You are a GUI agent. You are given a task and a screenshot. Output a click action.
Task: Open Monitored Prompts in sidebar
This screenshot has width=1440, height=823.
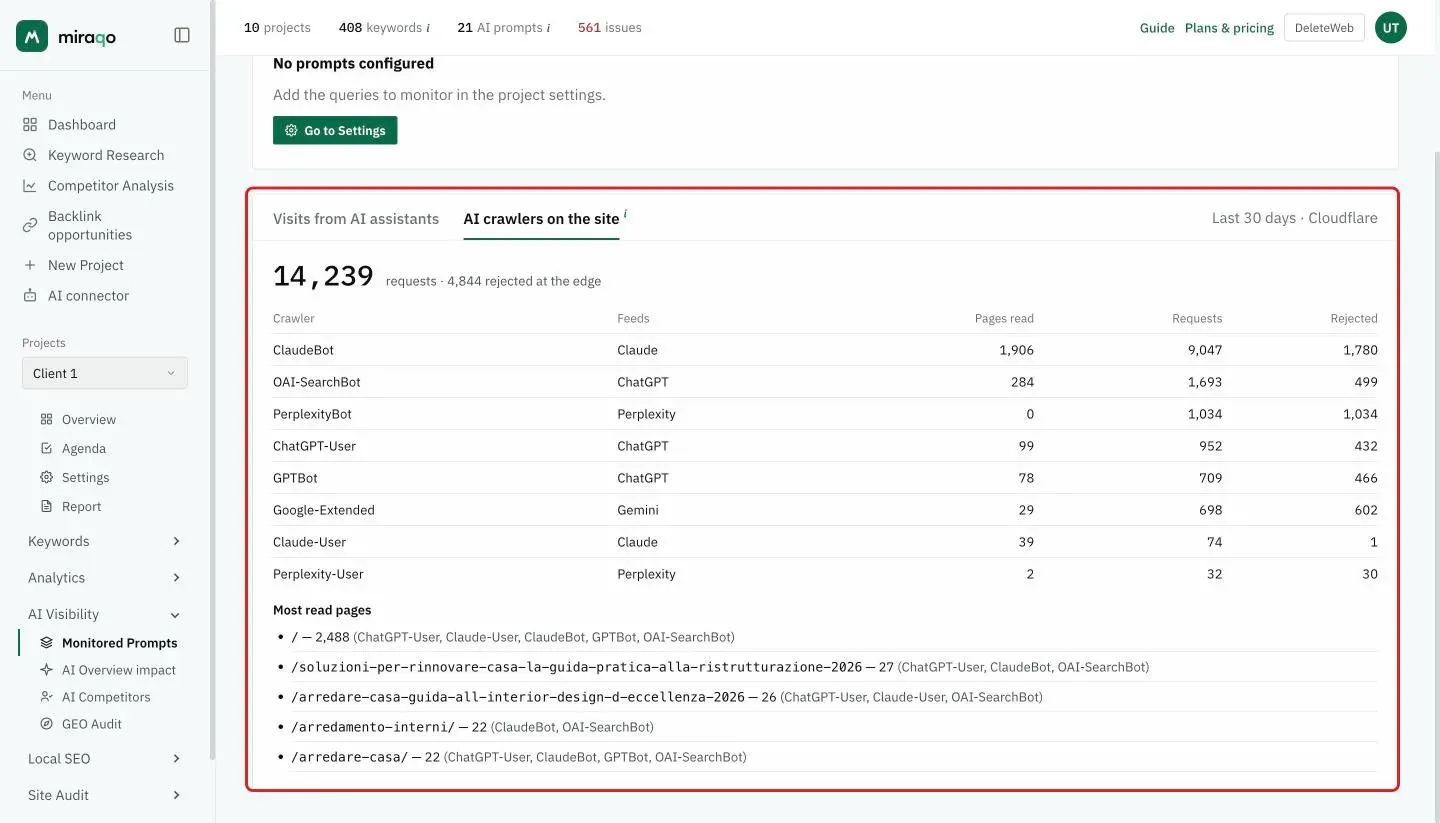[x=119, y=643]
